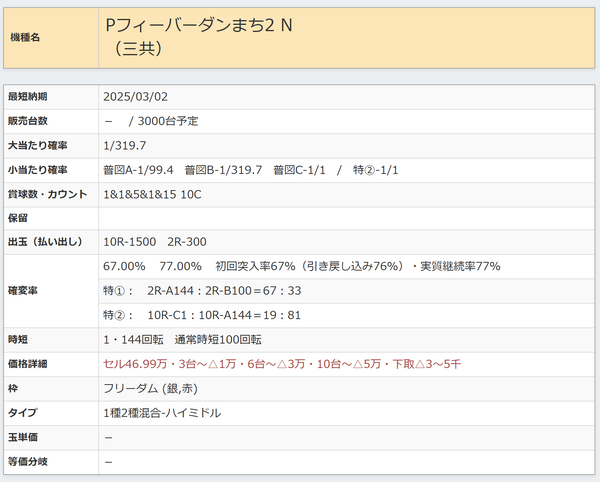Click the '出玉（払い出し）' row label
This screenshot has height=482, width=600.
[x=45, y=242]
